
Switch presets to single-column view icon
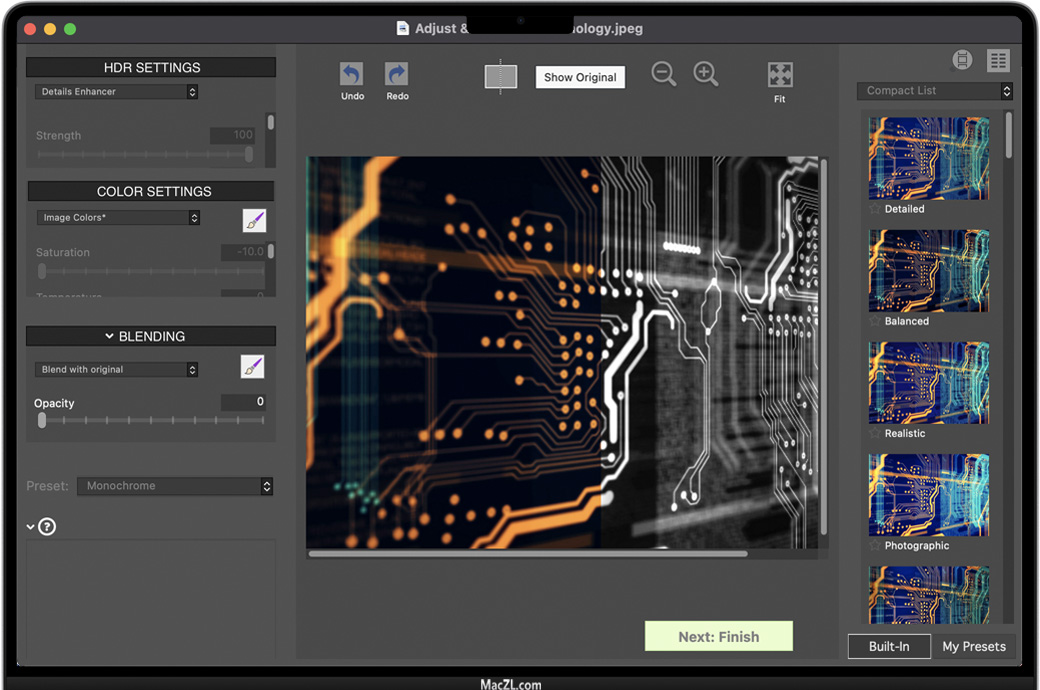[962, 60]
